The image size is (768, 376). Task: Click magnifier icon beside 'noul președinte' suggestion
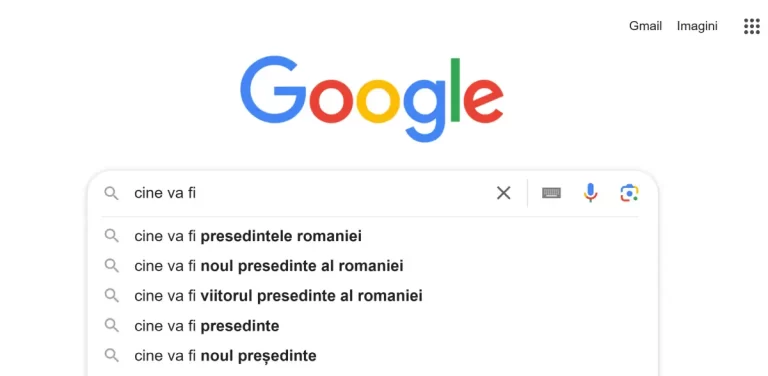coord(112,355)
